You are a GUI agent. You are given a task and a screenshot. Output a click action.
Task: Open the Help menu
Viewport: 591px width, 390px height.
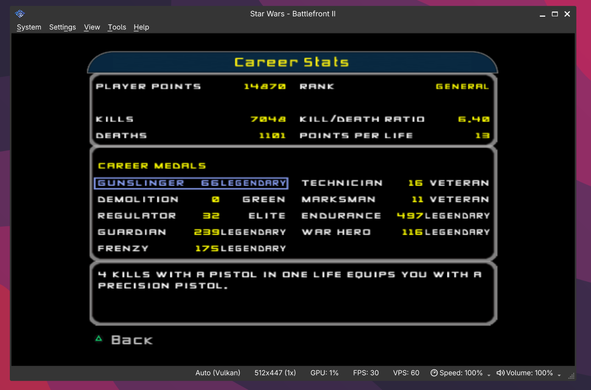tap(141, 27)
